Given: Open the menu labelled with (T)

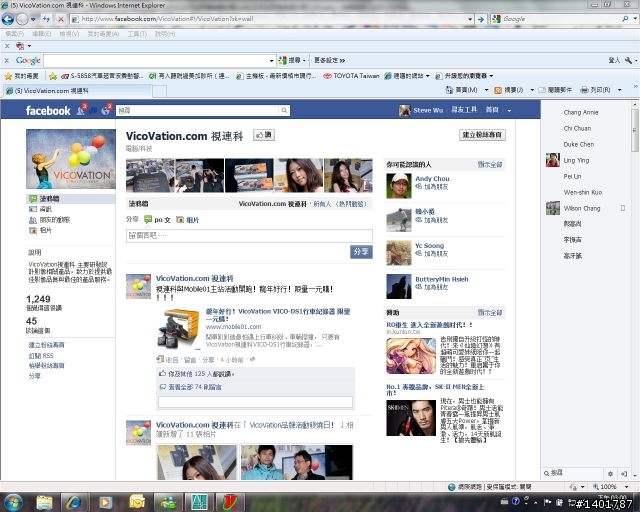Looking at the screenshot, I should (x=137, y=34).
